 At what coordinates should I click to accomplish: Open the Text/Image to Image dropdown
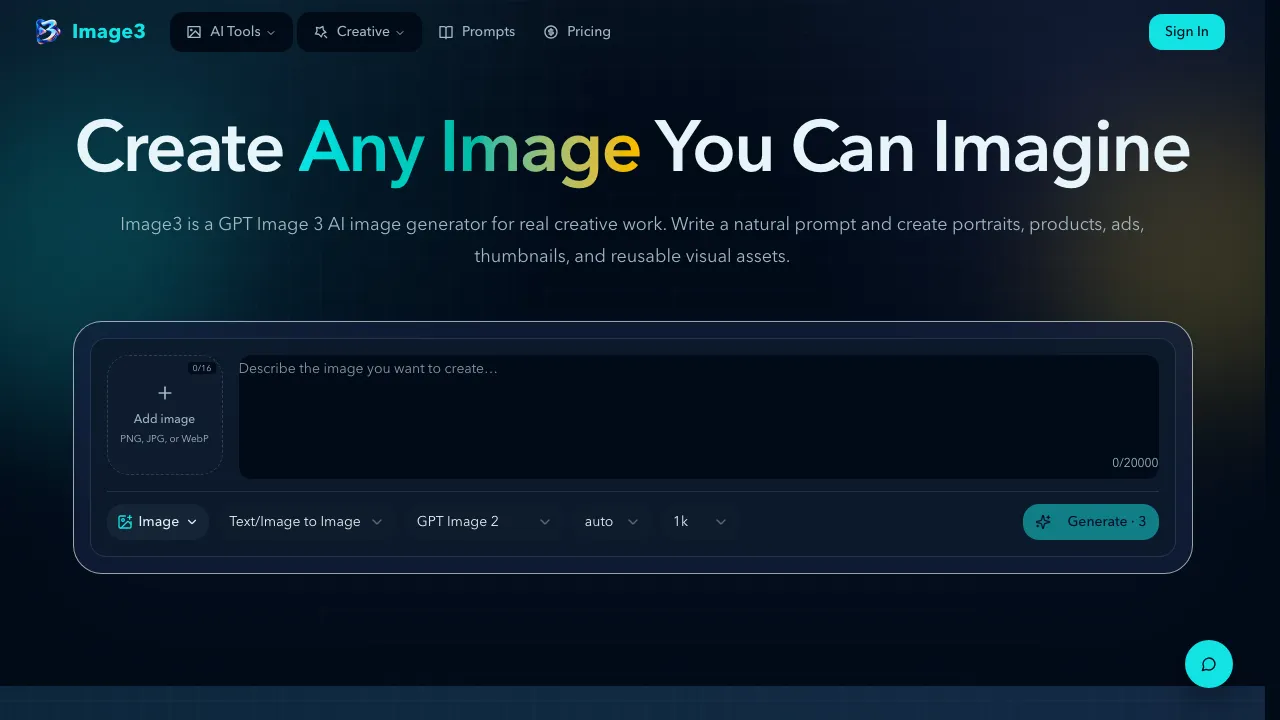pyautogui.click(x=306, y=522)
